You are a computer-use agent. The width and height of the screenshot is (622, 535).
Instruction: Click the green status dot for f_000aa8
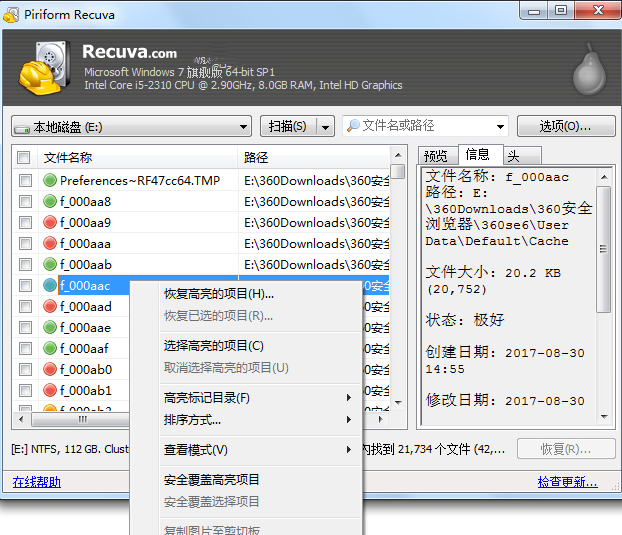click(x=50, y=201)
